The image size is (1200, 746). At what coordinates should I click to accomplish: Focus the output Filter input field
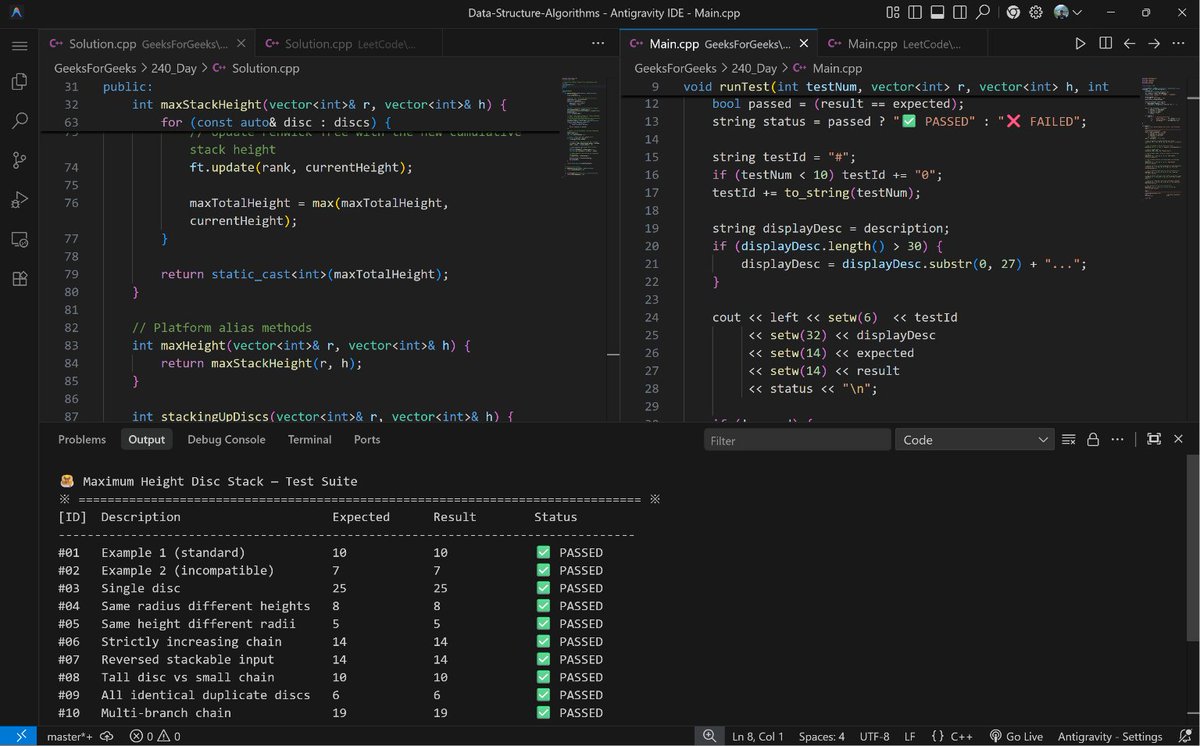pyautogui.click(x=797, y=440)
